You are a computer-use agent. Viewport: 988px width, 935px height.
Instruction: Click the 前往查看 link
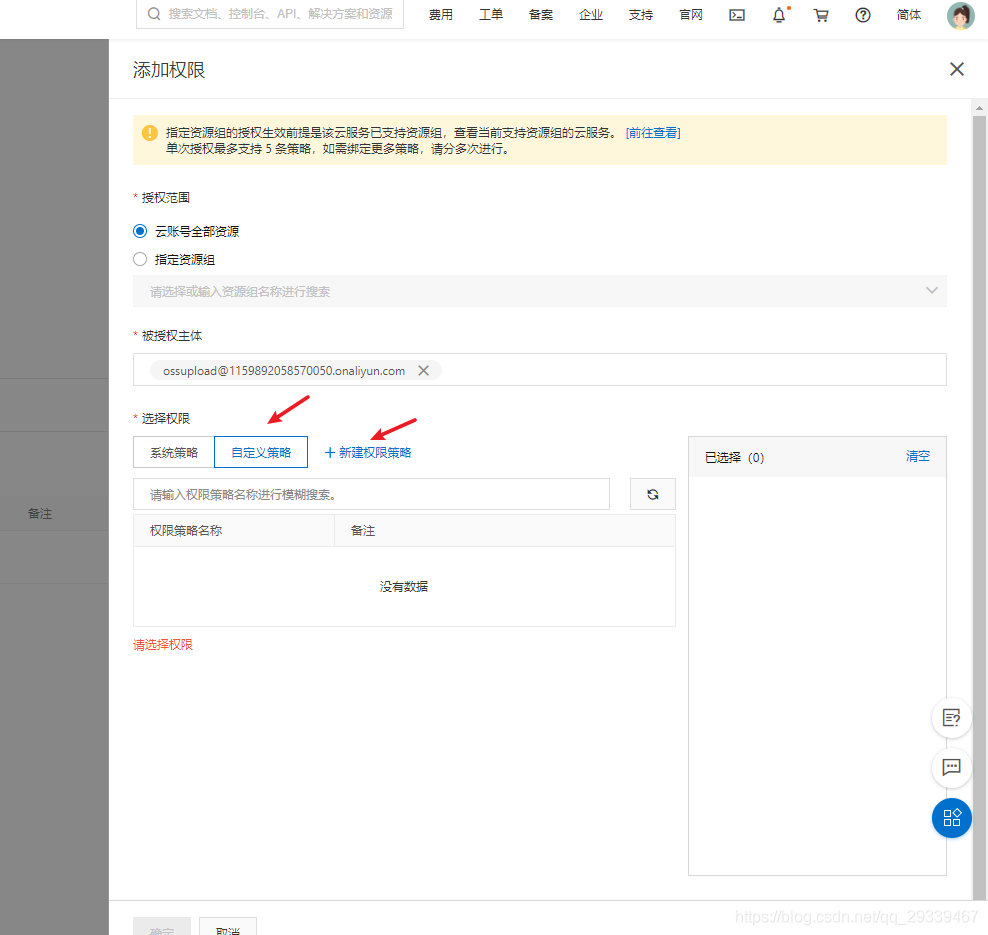653,133
